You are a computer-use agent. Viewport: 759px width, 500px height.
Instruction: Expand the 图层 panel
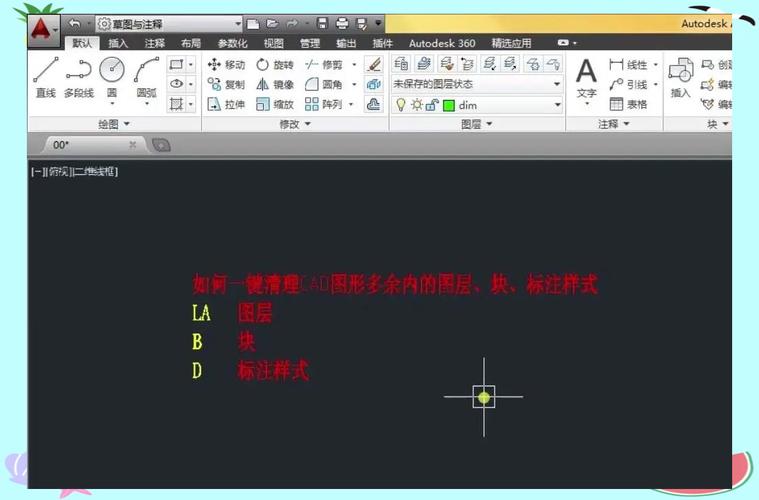476,124
